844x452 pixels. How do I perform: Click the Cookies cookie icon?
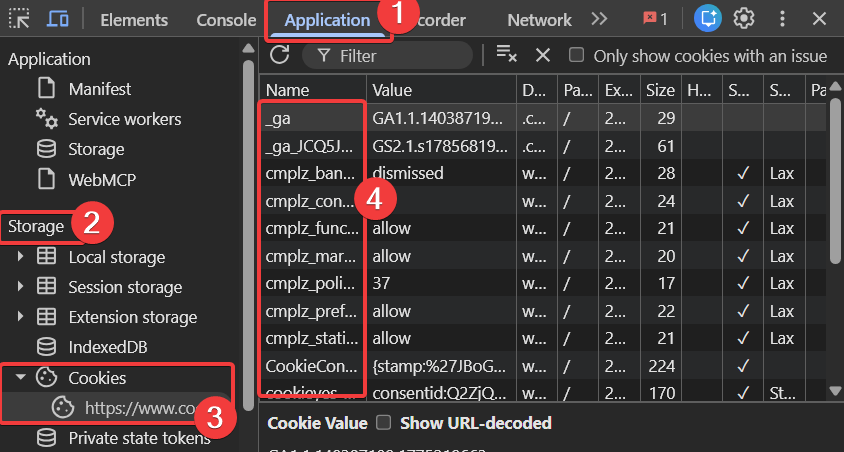(x=46, y=377)
